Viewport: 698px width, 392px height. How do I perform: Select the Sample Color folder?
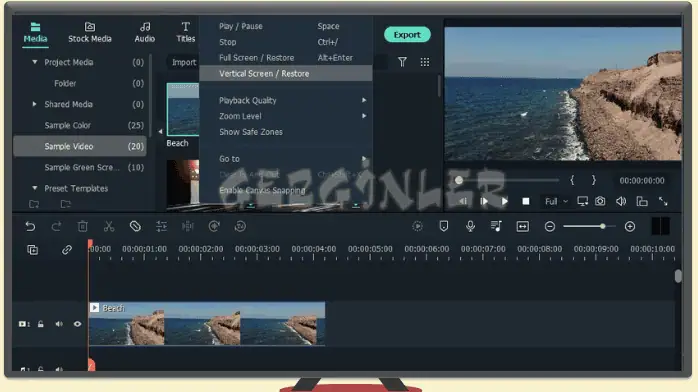coord(80,125)
